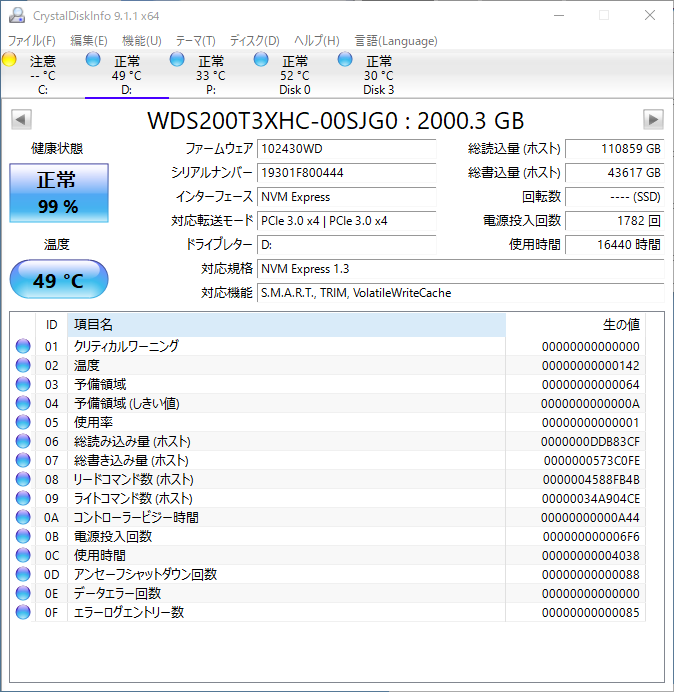Click raw value 00000000006F6
Screen dimensions: 674x692
591,536
